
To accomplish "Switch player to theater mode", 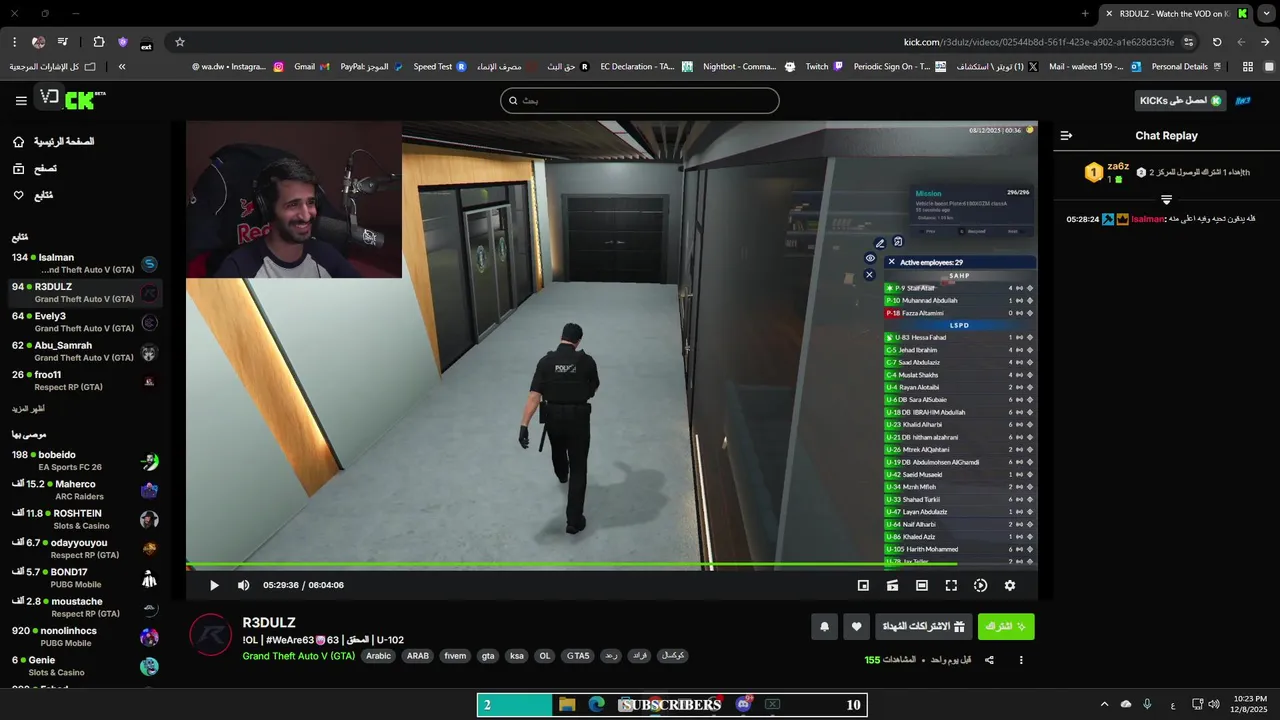I will [922, 585].
